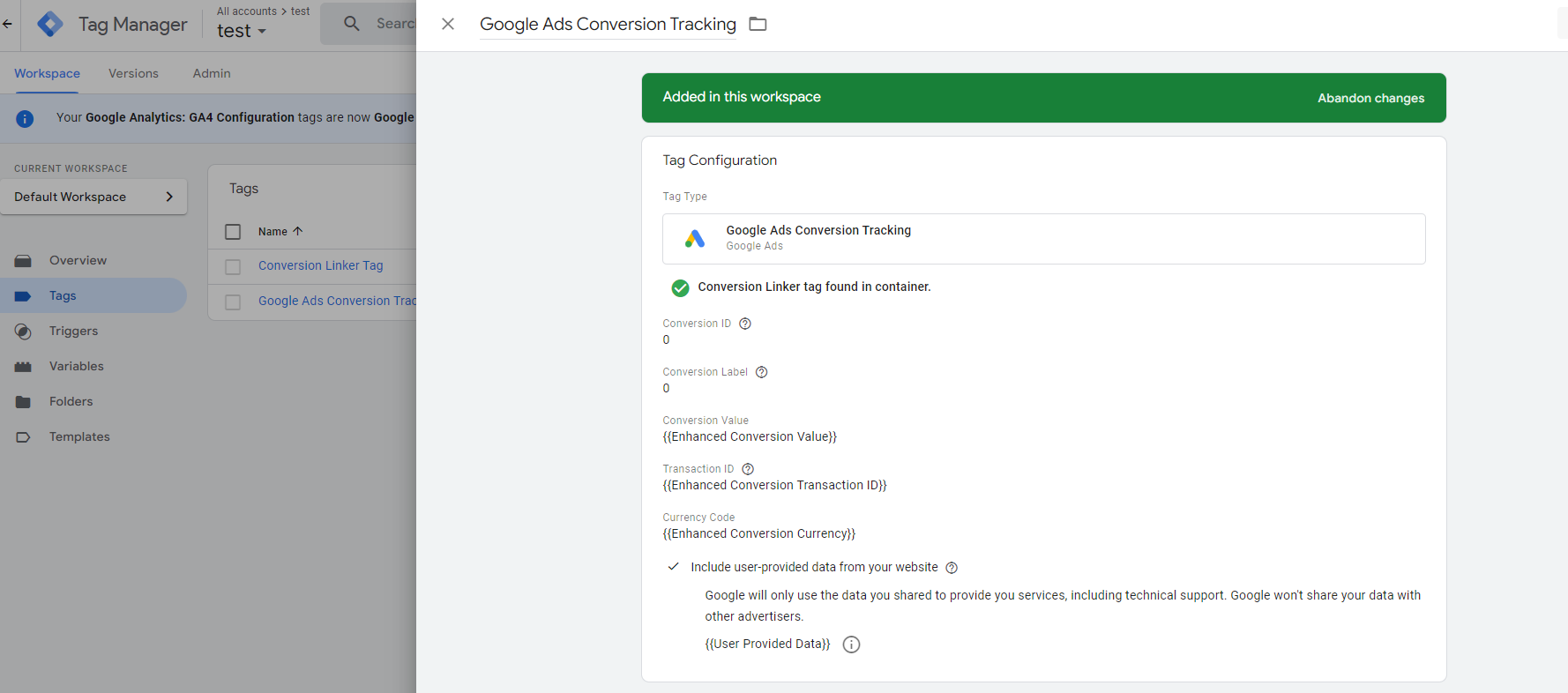Open the Conversion Linker Tag link

[320, 265]
